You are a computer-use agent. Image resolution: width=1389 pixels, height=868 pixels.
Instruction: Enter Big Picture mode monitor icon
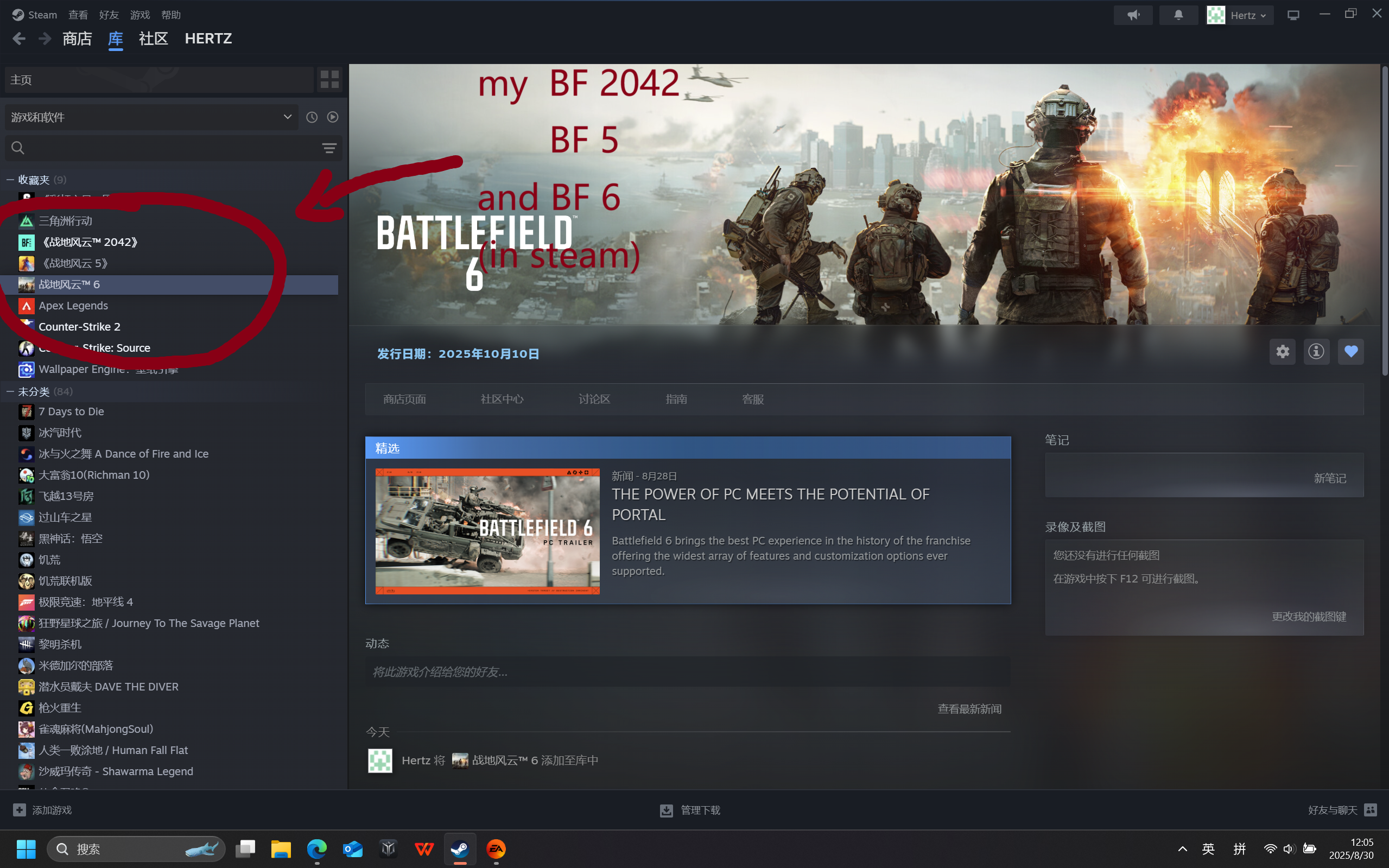1293,15
